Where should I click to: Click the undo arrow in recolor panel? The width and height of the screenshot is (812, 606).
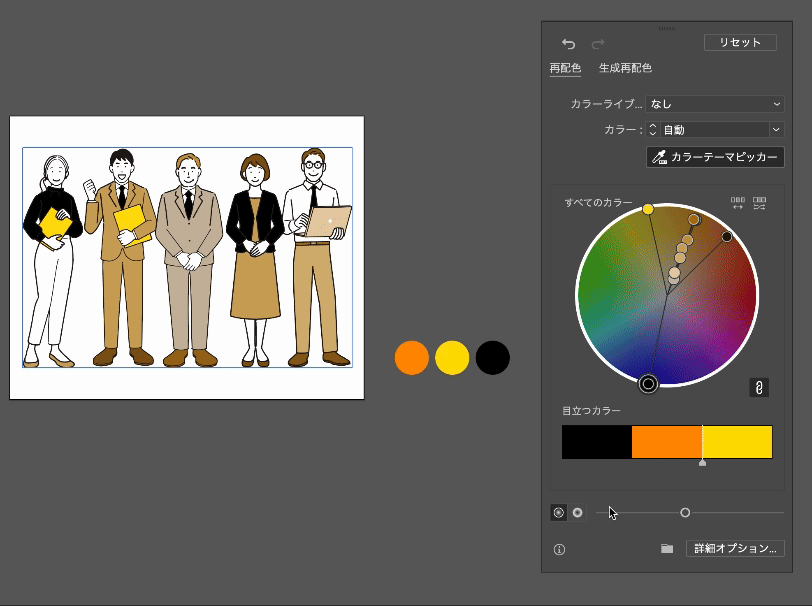click(x=568, y=44)
